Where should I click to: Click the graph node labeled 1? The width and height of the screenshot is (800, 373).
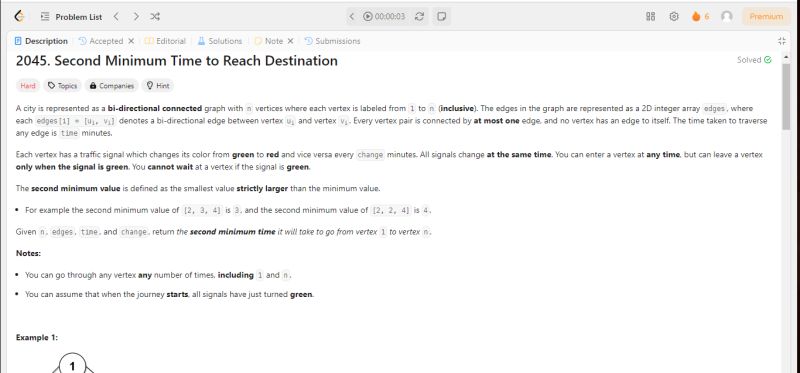[x=72, y=364]
